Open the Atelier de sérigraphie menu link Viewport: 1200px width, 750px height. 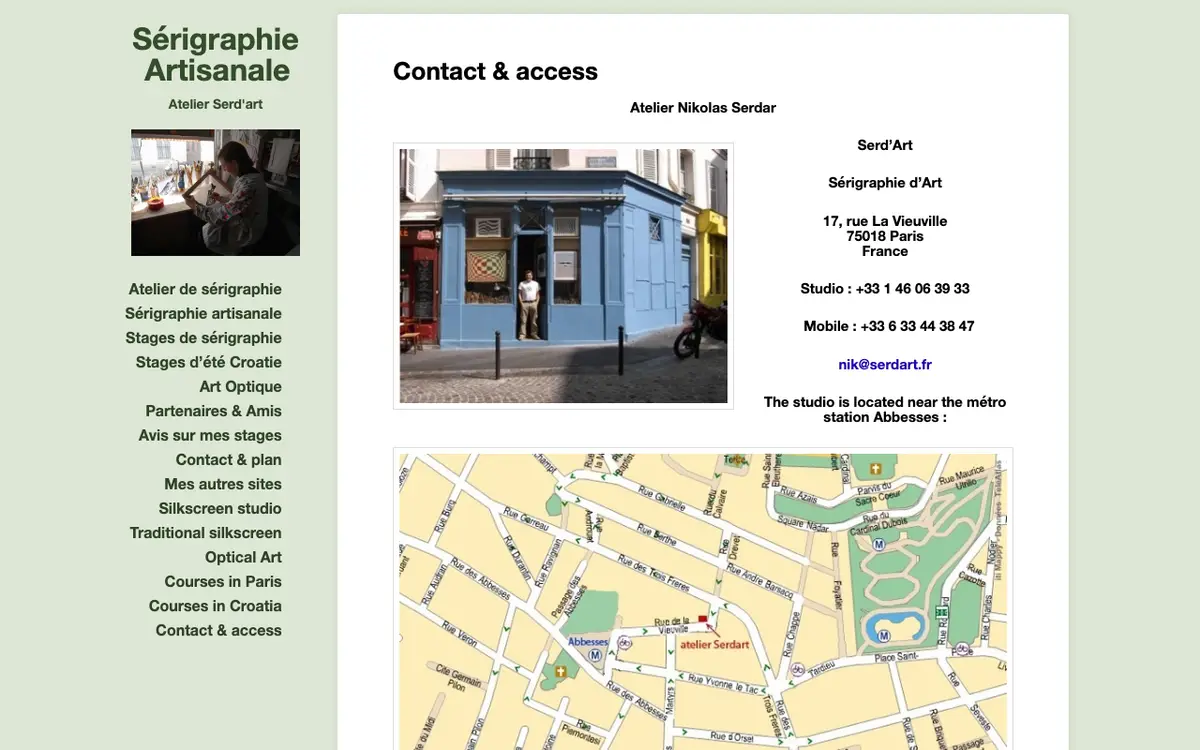pyautogui.click(x=205, y=289)
